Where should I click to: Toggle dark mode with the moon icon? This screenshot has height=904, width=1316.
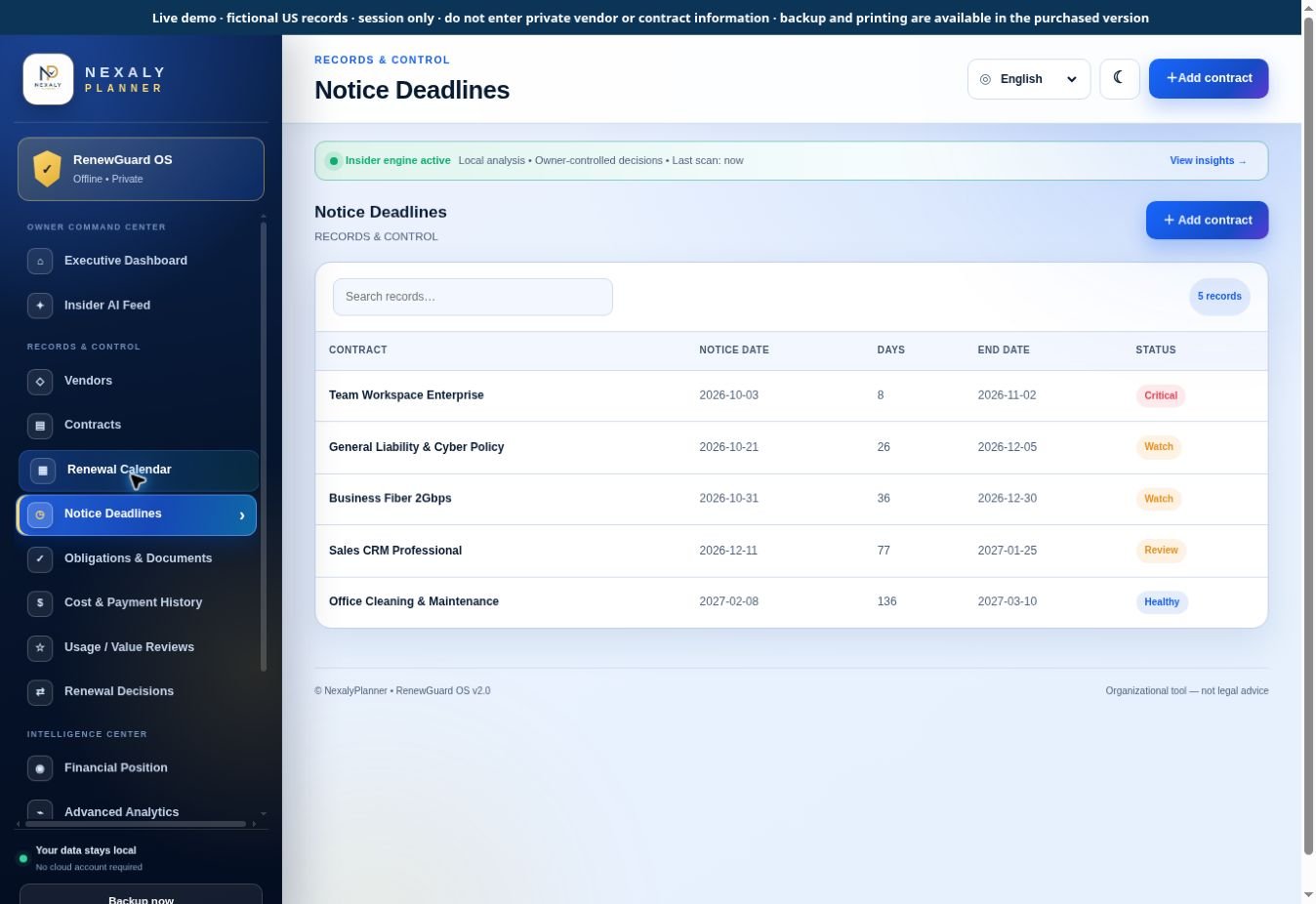point(1120,79)
